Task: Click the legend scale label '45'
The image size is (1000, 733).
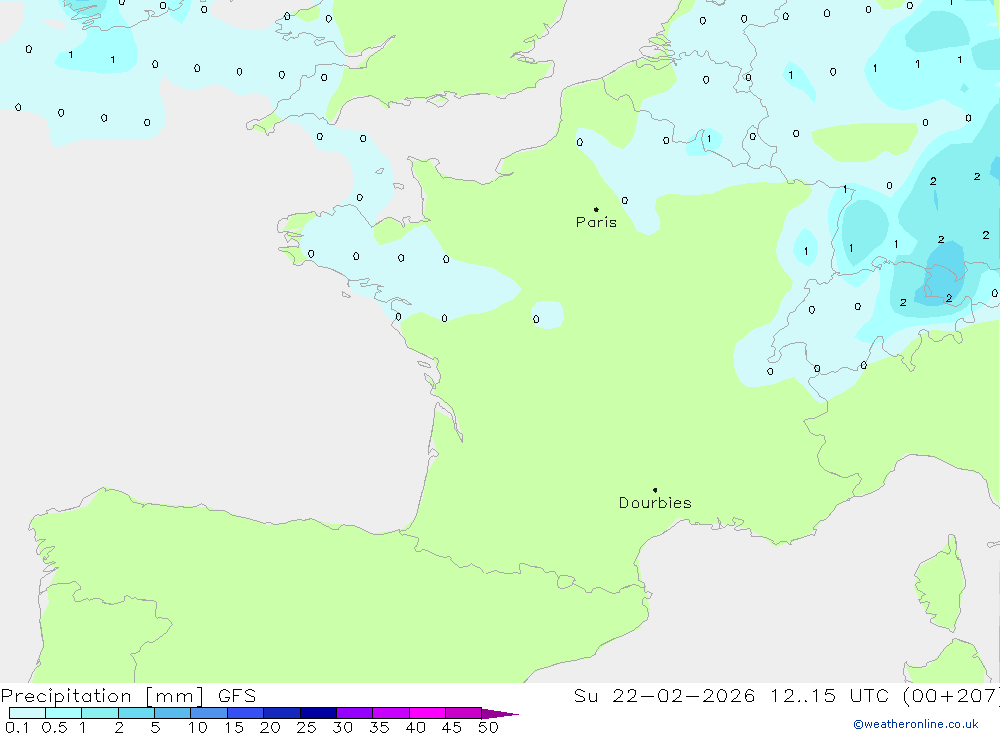Action: click(452, 727)
